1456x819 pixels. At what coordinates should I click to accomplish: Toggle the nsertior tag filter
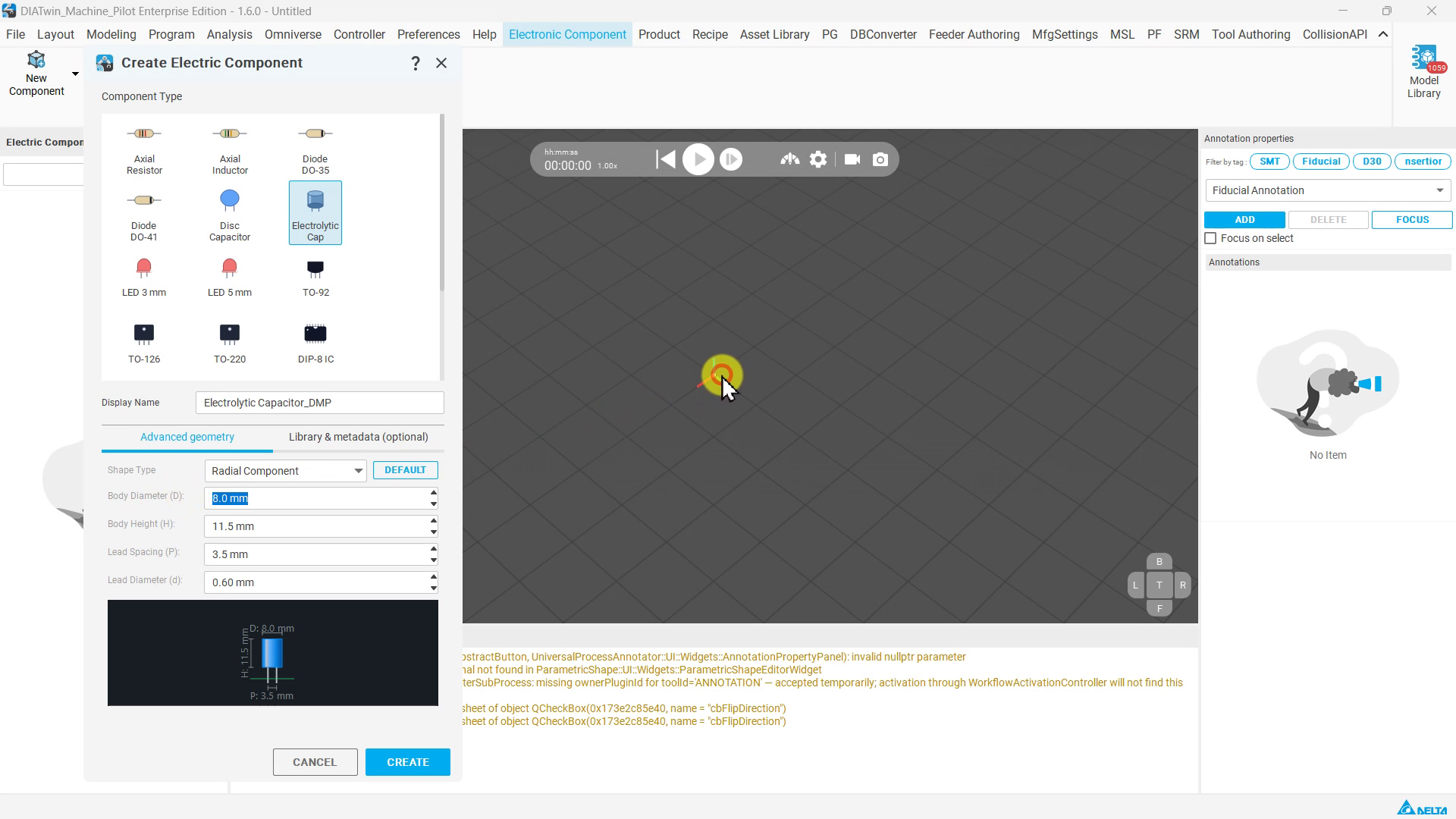[1423, 162]
